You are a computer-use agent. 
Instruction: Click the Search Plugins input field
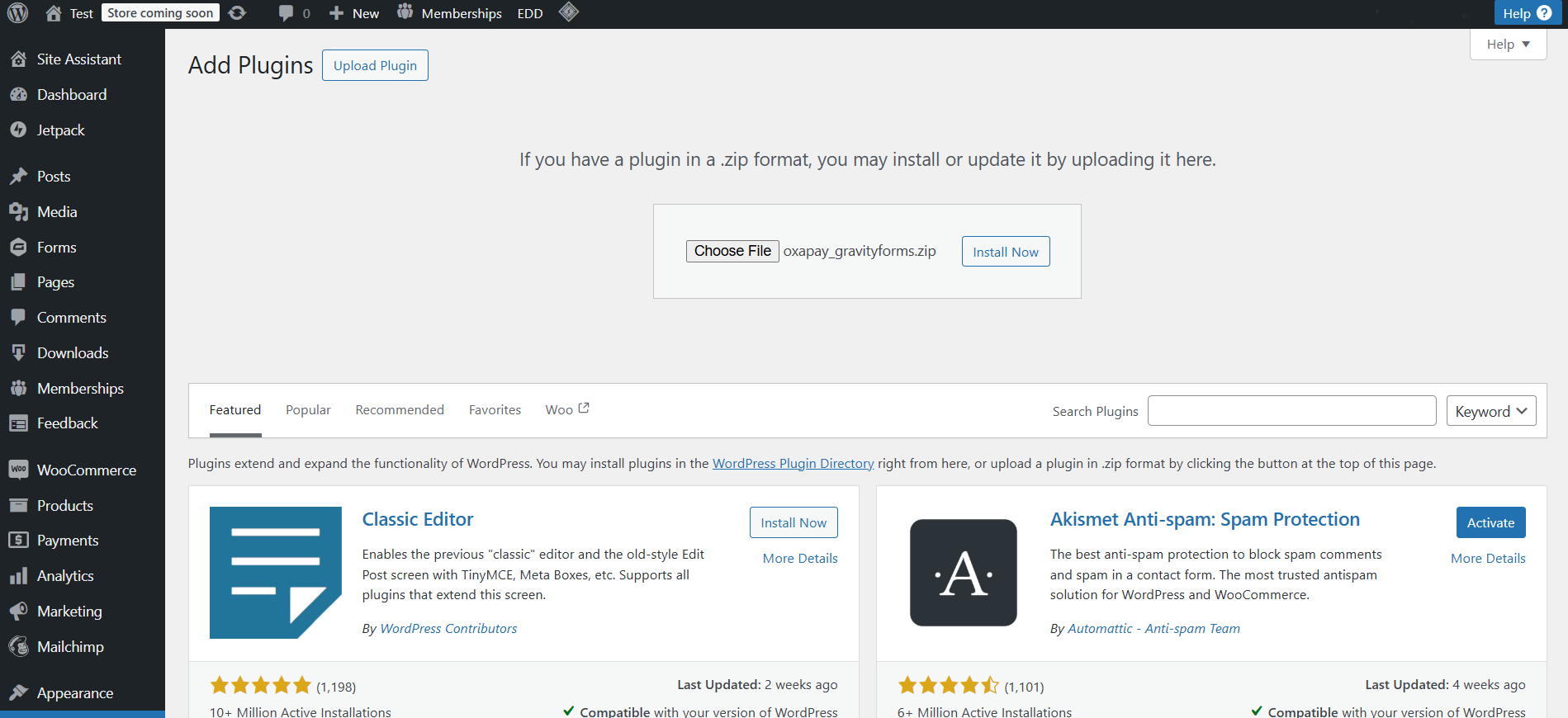(1291, 411)
